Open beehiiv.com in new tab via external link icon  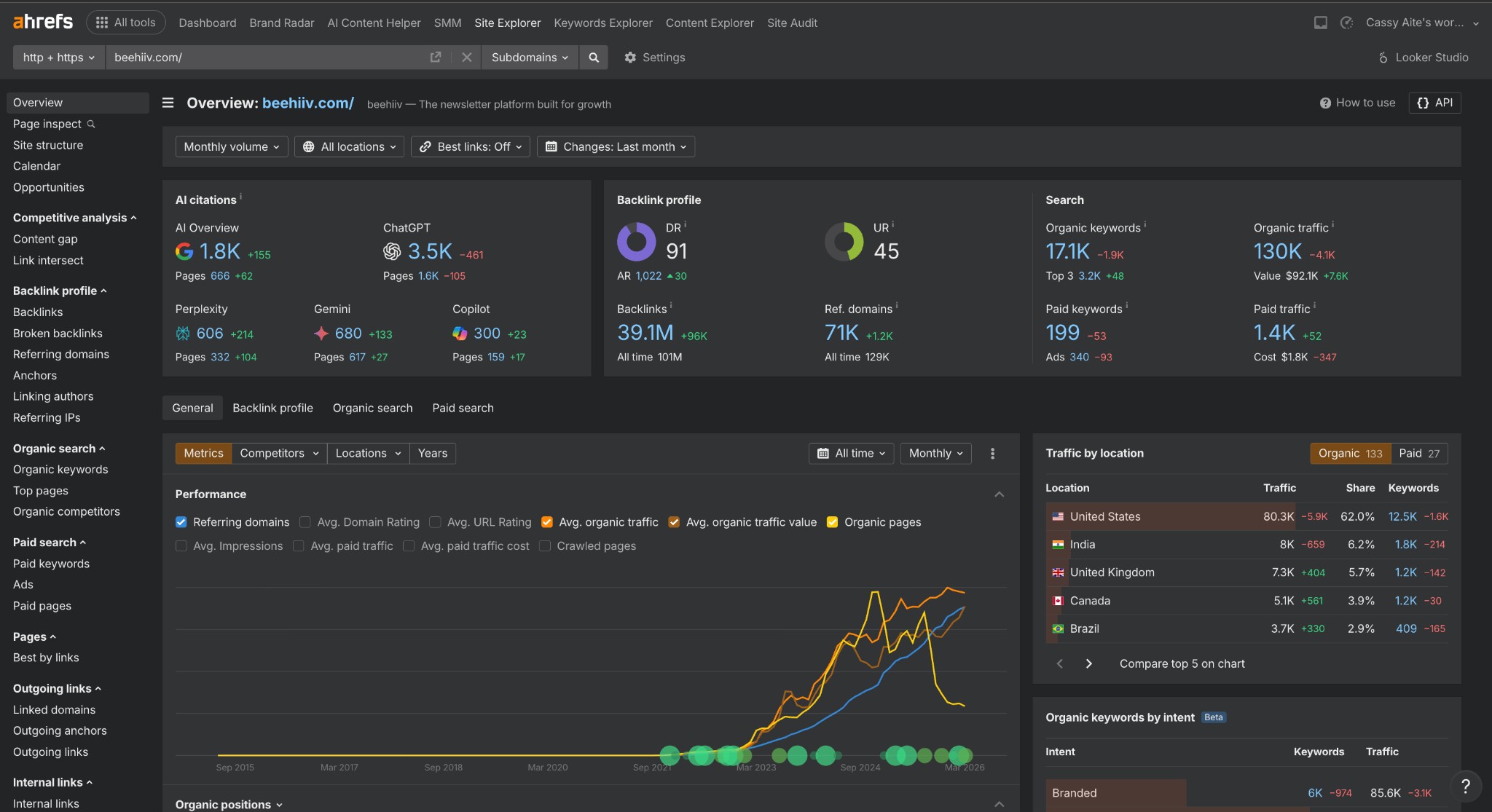click(x=436, y=57)
